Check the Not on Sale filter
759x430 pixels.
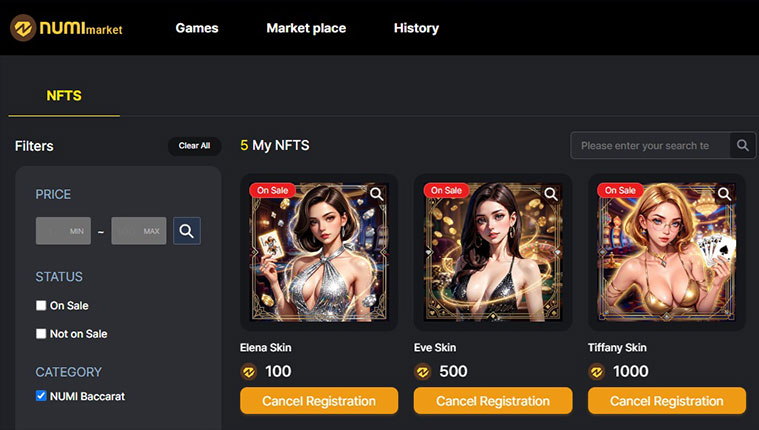[41, 334]
